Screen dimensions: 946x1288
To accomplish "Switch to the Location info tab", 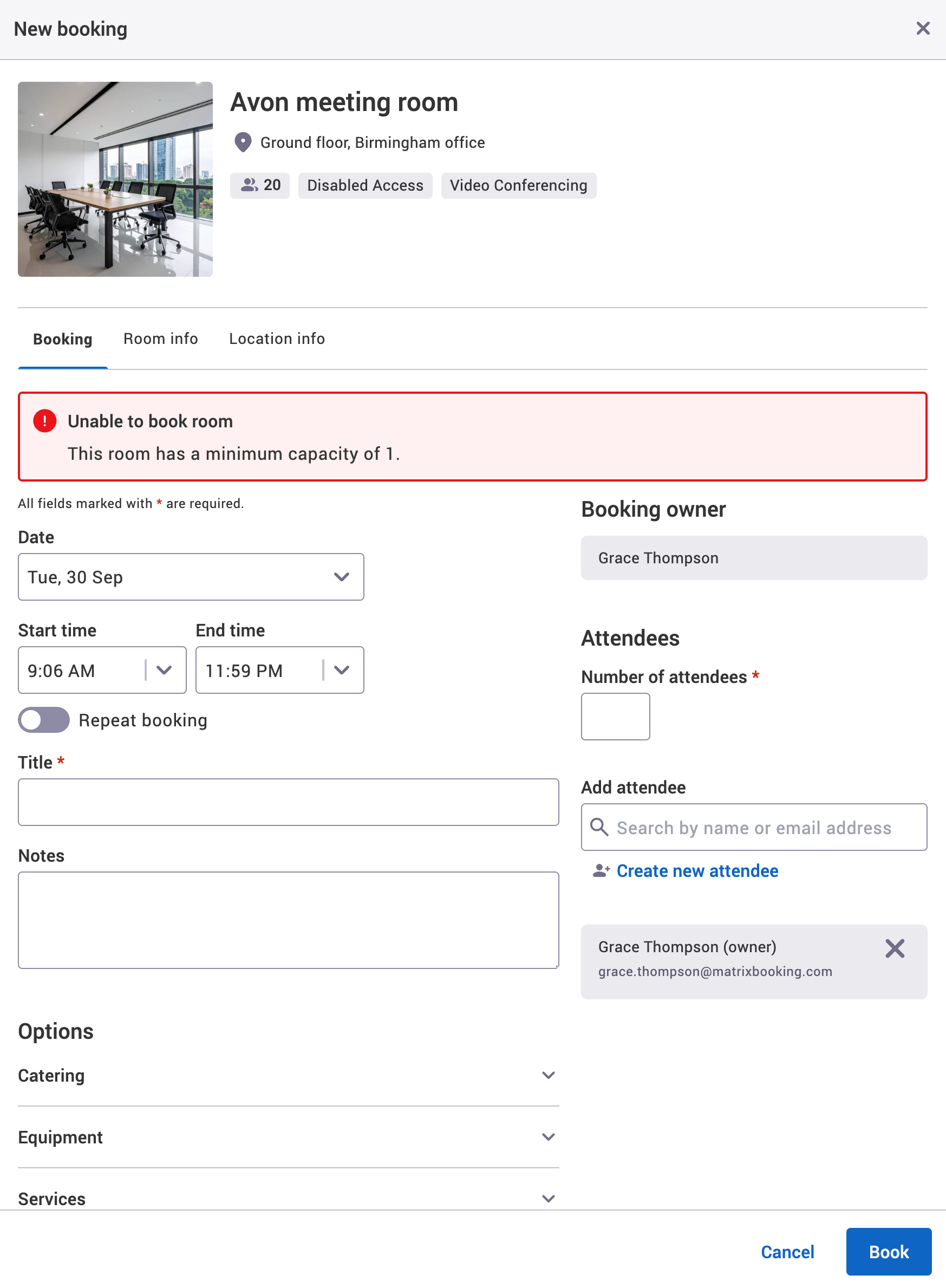I will (277, 339).
